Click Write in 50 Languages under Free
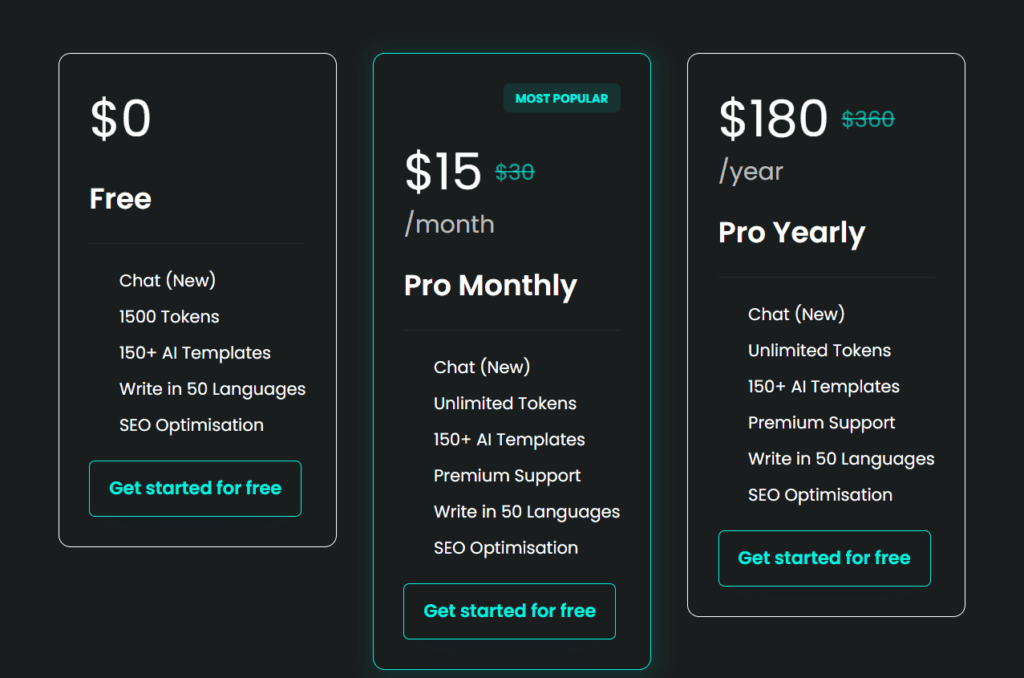 [x=212, y=388]
